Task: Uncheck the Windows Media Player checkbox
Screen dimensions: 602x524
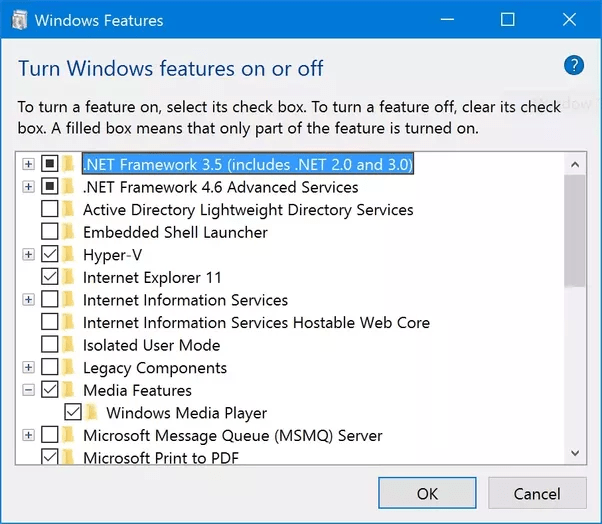Action: pyautogui.click(x=73, y=412)
